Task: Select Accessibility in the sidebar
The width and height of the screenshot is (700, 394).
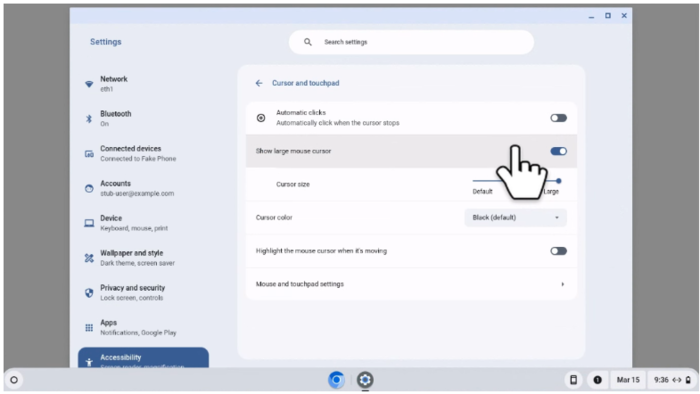Action: pyautogui.click(x=143, y=358)
